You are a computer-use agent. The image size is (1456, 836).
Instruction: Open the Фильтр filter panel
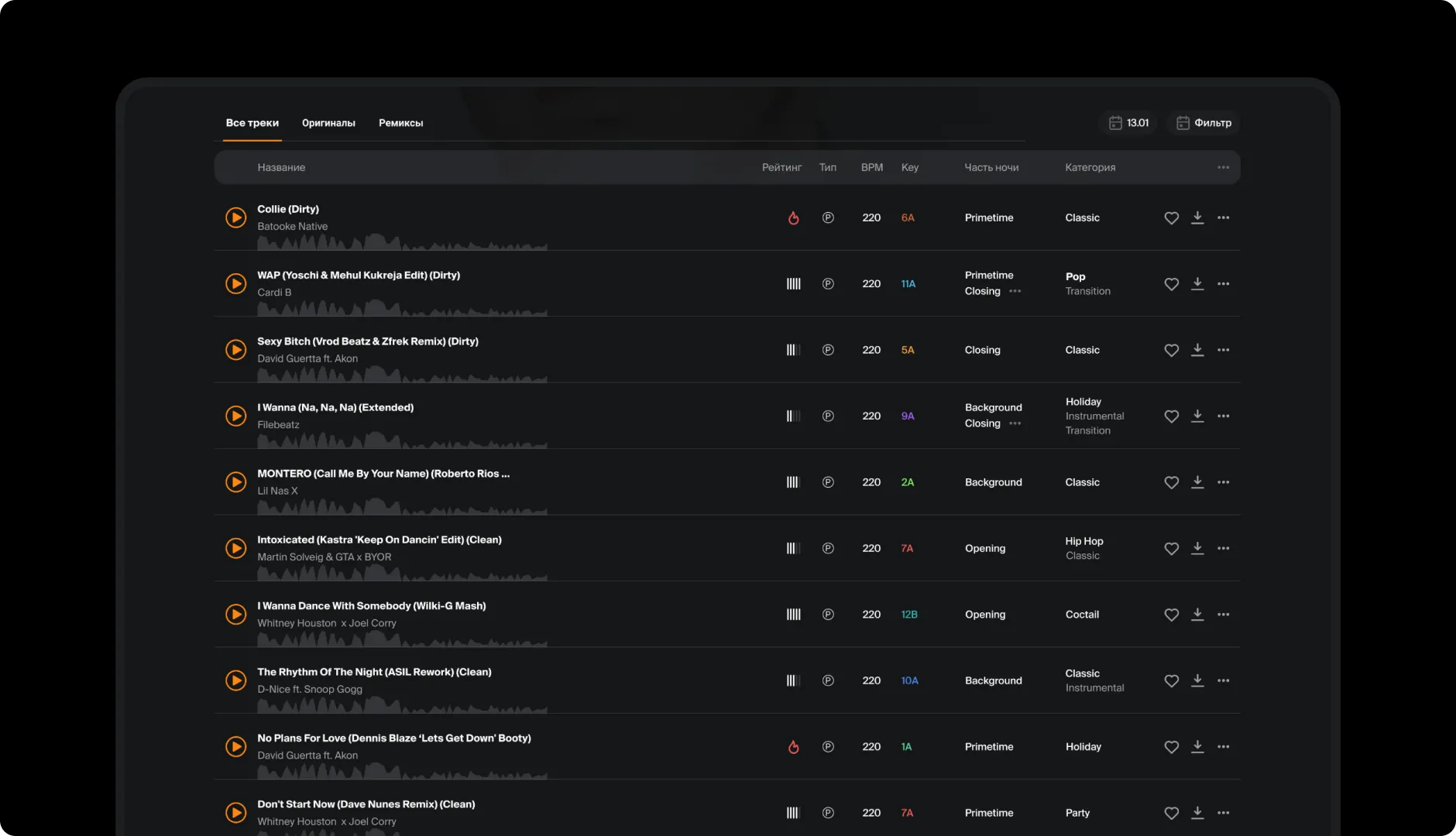click(x=1204, y=123)
